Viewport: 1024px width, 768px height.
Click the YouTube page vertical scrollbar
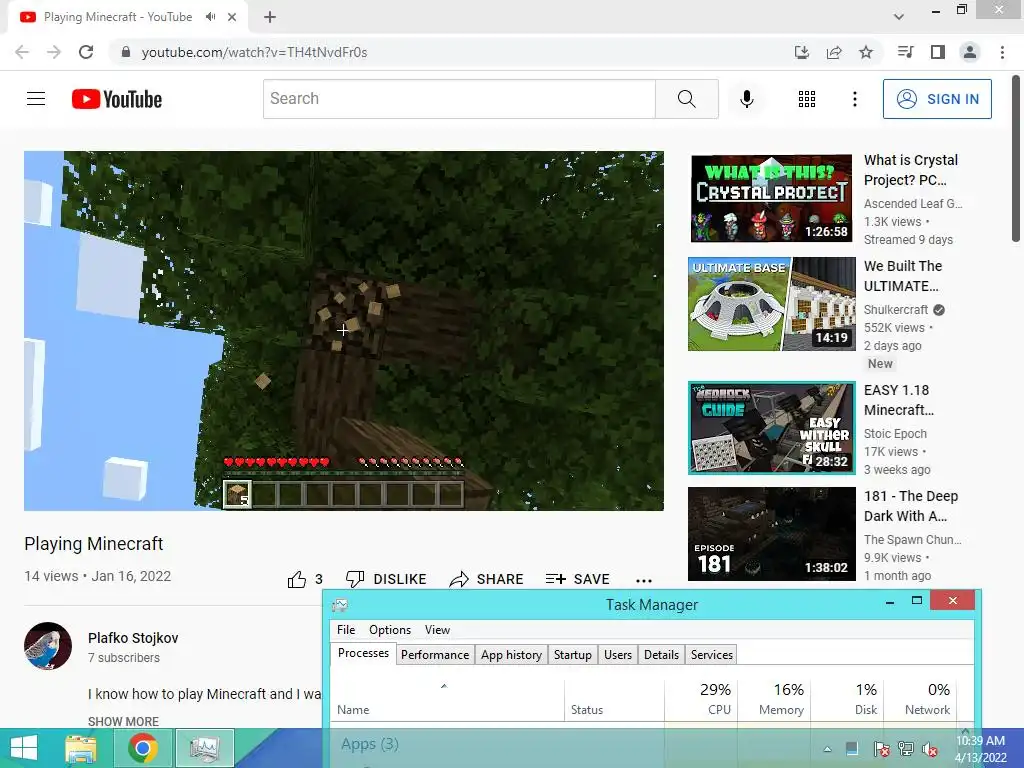click(x=1016, y=159)
